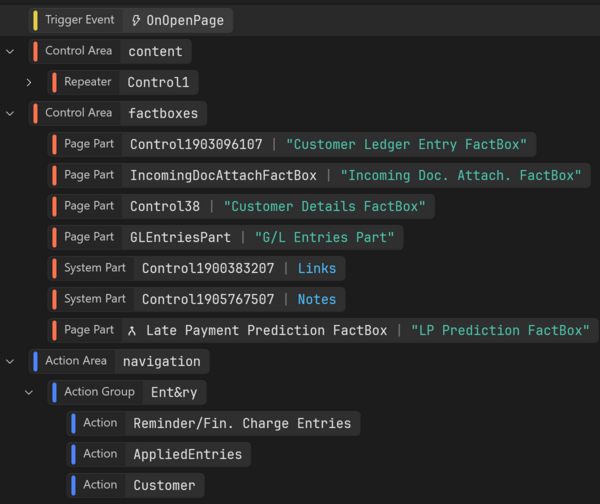
Task: Expand the Repeater Control1 node
Action: tap(29, 82)
